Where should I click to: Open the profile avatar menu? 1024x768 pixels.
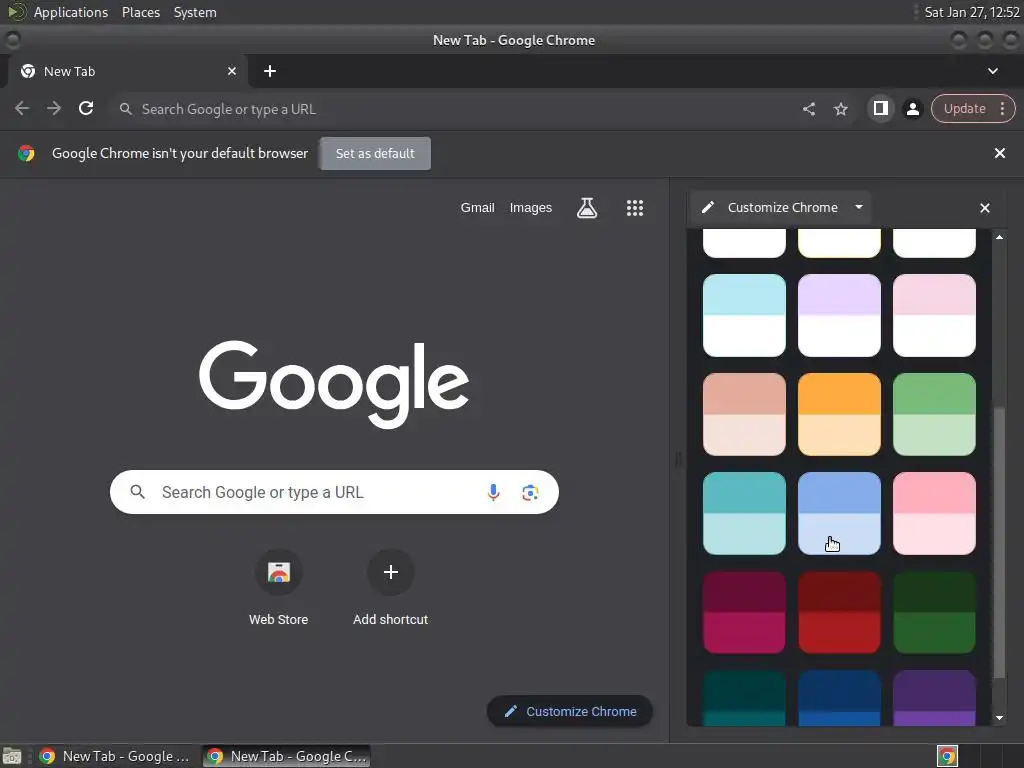[913, 109]
